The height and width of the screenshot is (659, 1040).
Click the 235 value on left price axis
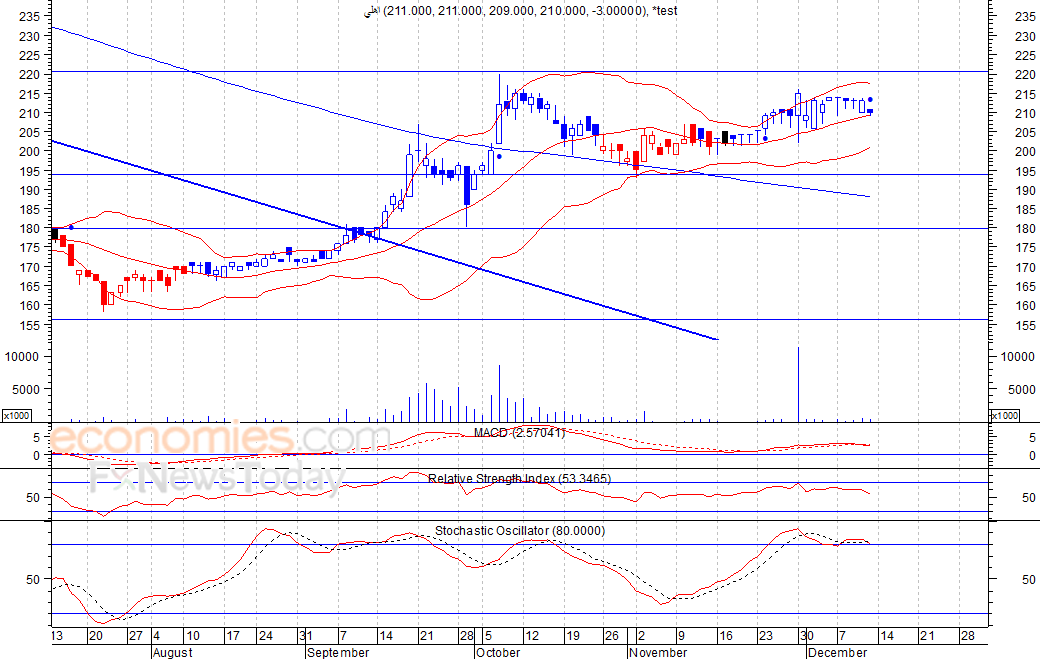[x=29, y=17]
